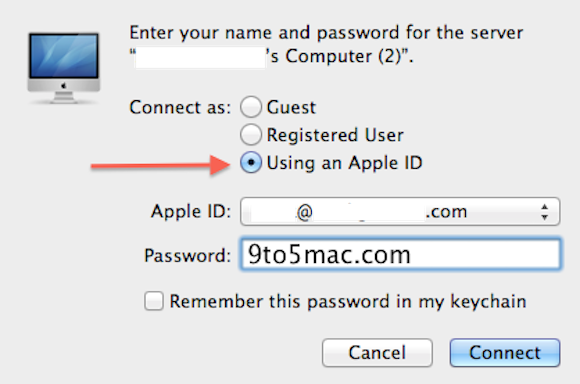This screenshot has width=580, height=384.
Task: Click the red arrow annotation
Action: pyautogui.click(x=160, y=165)
